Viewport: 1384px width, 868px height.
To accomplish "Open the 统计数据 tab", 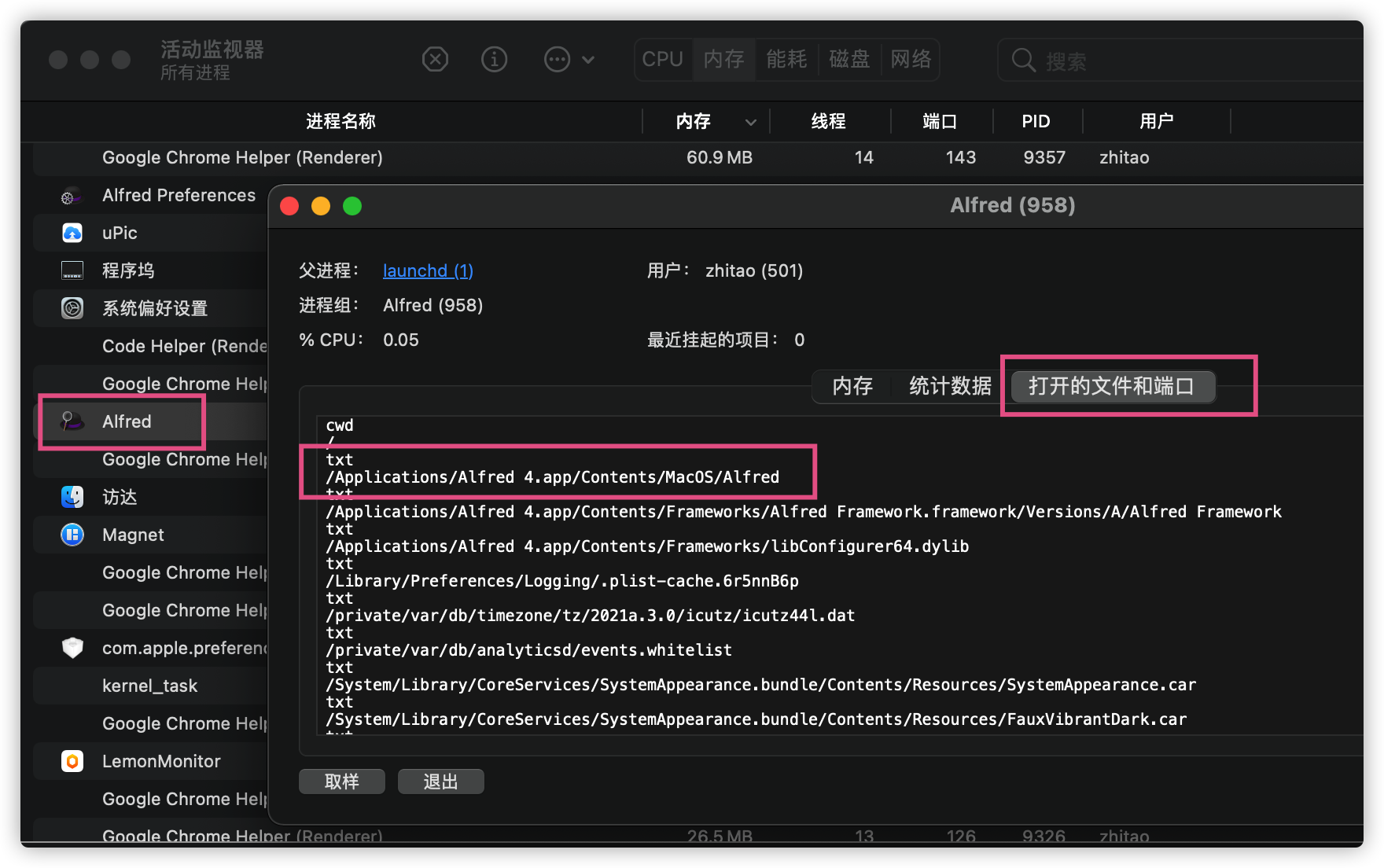I will coord(950,386).
